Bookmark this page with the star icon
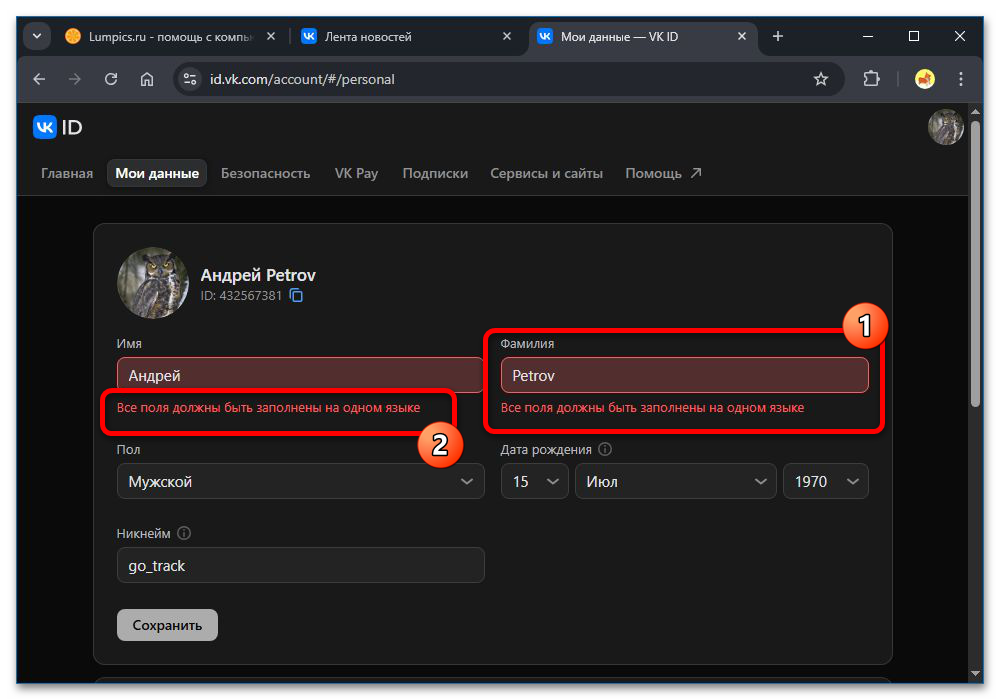Viewport: 1000px width, 700px height. [x=821, y=79]
